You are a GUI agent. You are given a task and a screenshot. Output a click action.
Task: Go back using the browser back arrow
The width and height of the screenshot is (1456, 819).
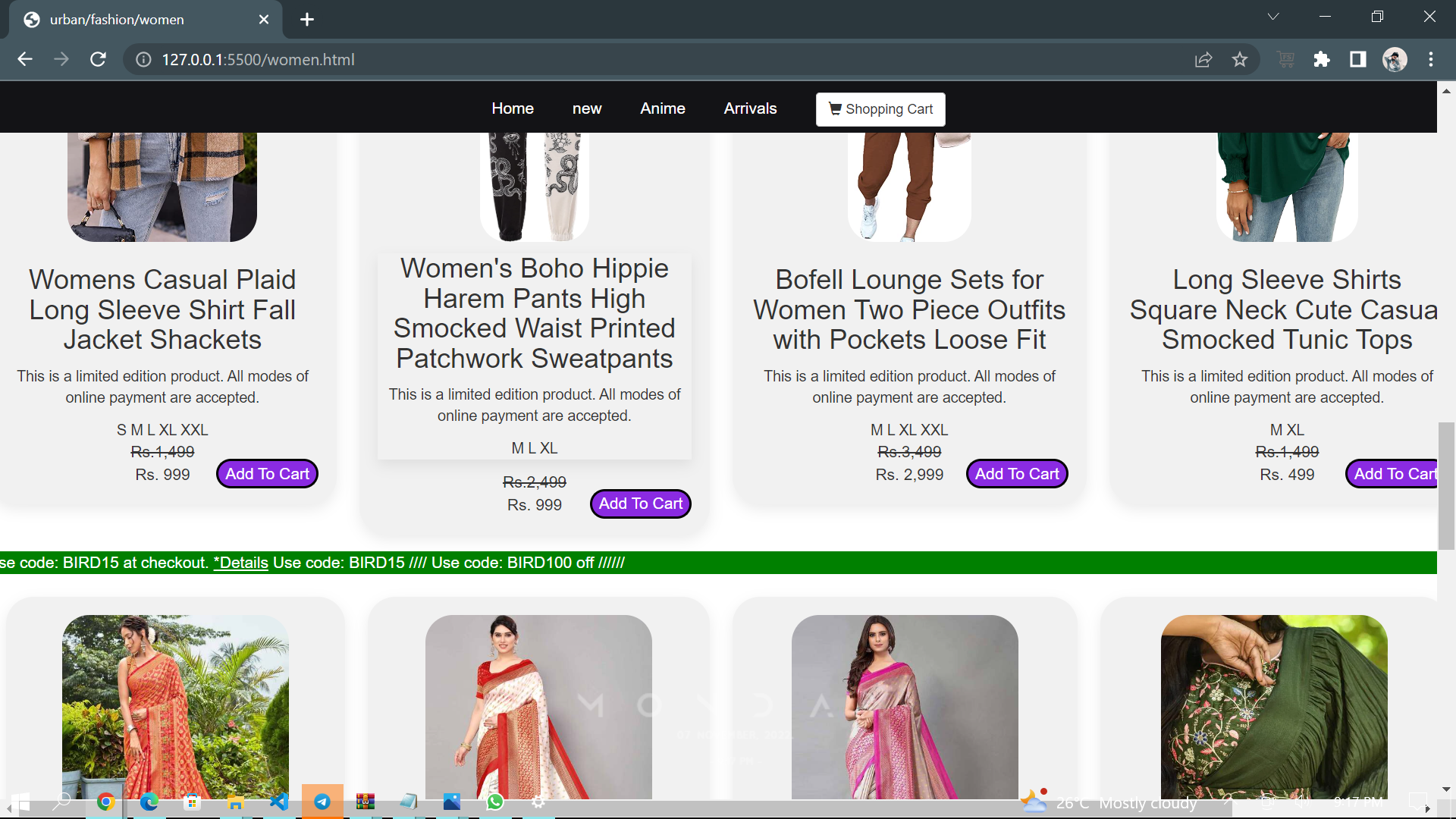[25, 59]
